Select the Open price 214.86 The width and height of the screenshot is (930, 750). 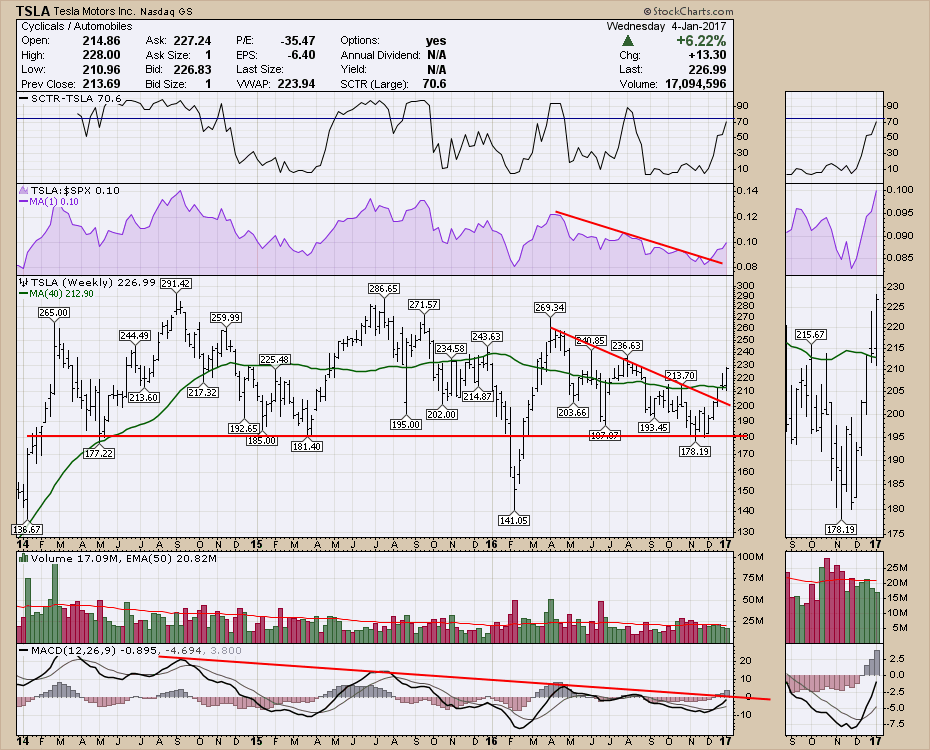pyautogui.click(x=101, y=41)
